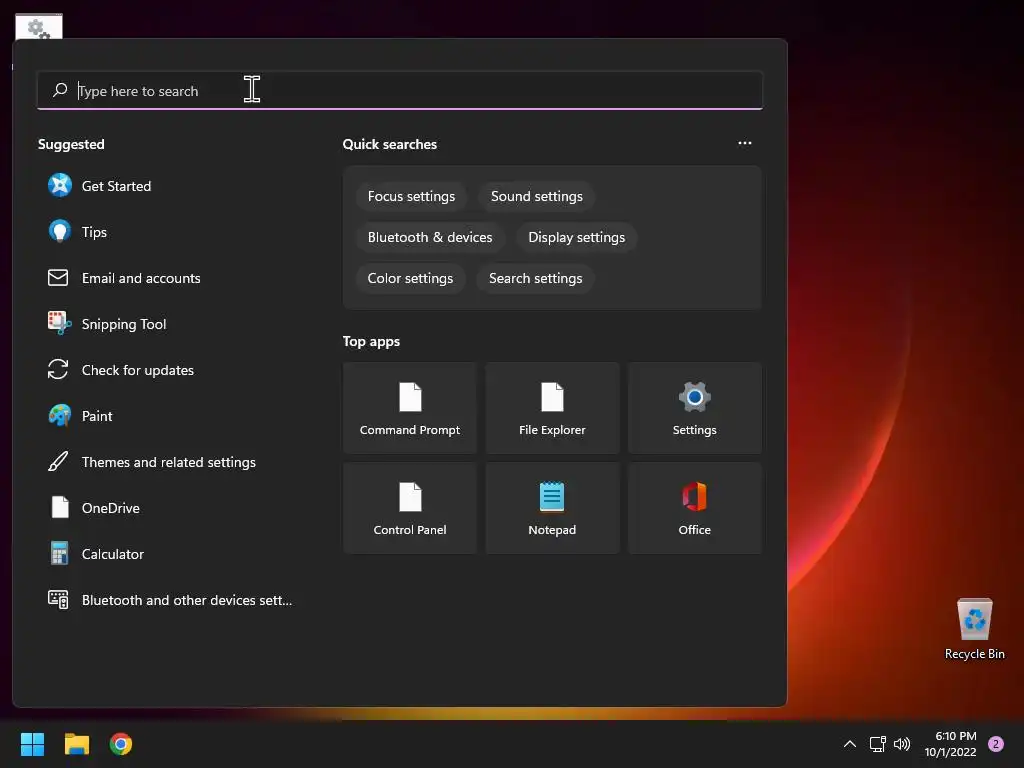Select the Sound settings quick search
1024x768 pixels.
click(x=537, y=196)
